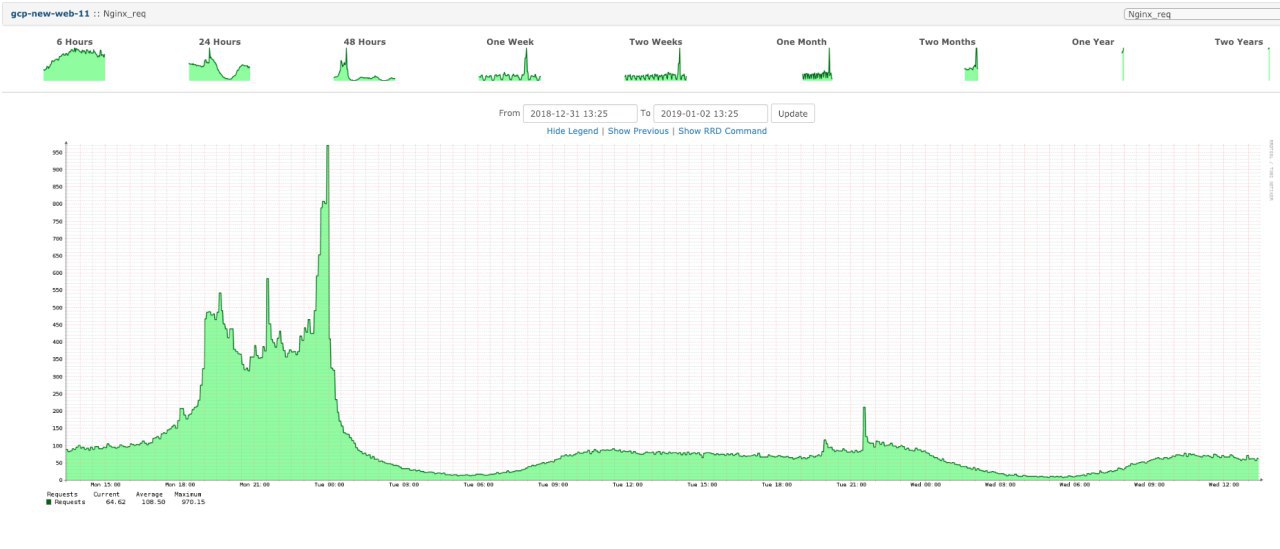Screen dimensions: 1280x549
Task: Select the Two Years graph thumbnail
Action: [1238, 64]
